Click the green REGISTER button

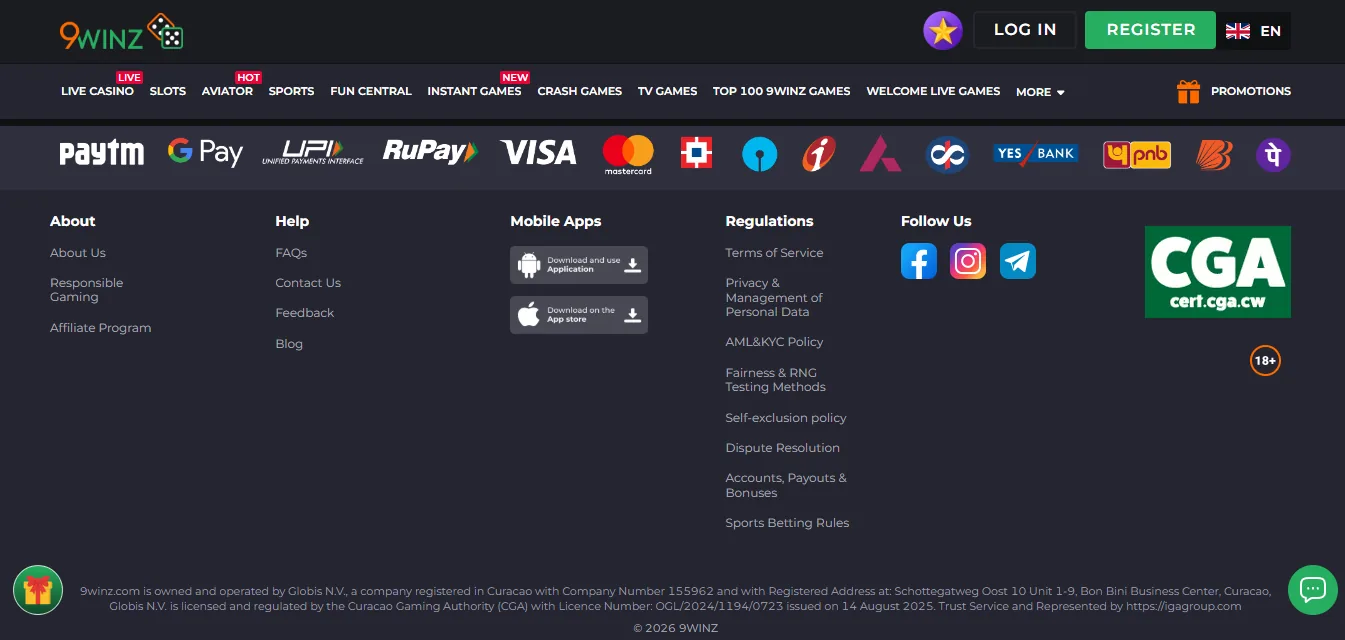click(x=1150, y=30)
